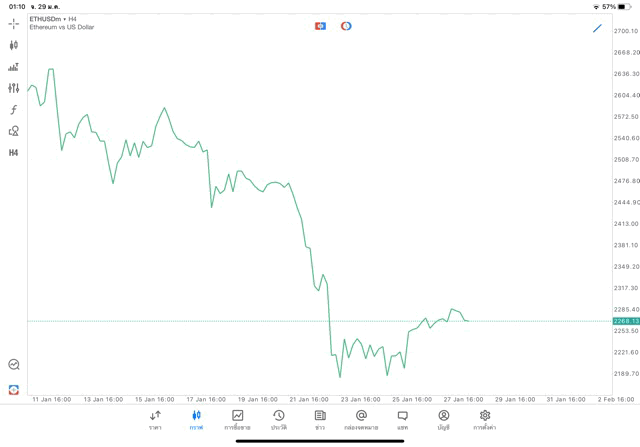Viewport: 640px width, 447px height.
Task: Switch to the ราคา (quotes) tab
Action: click(x=155, y=420)
